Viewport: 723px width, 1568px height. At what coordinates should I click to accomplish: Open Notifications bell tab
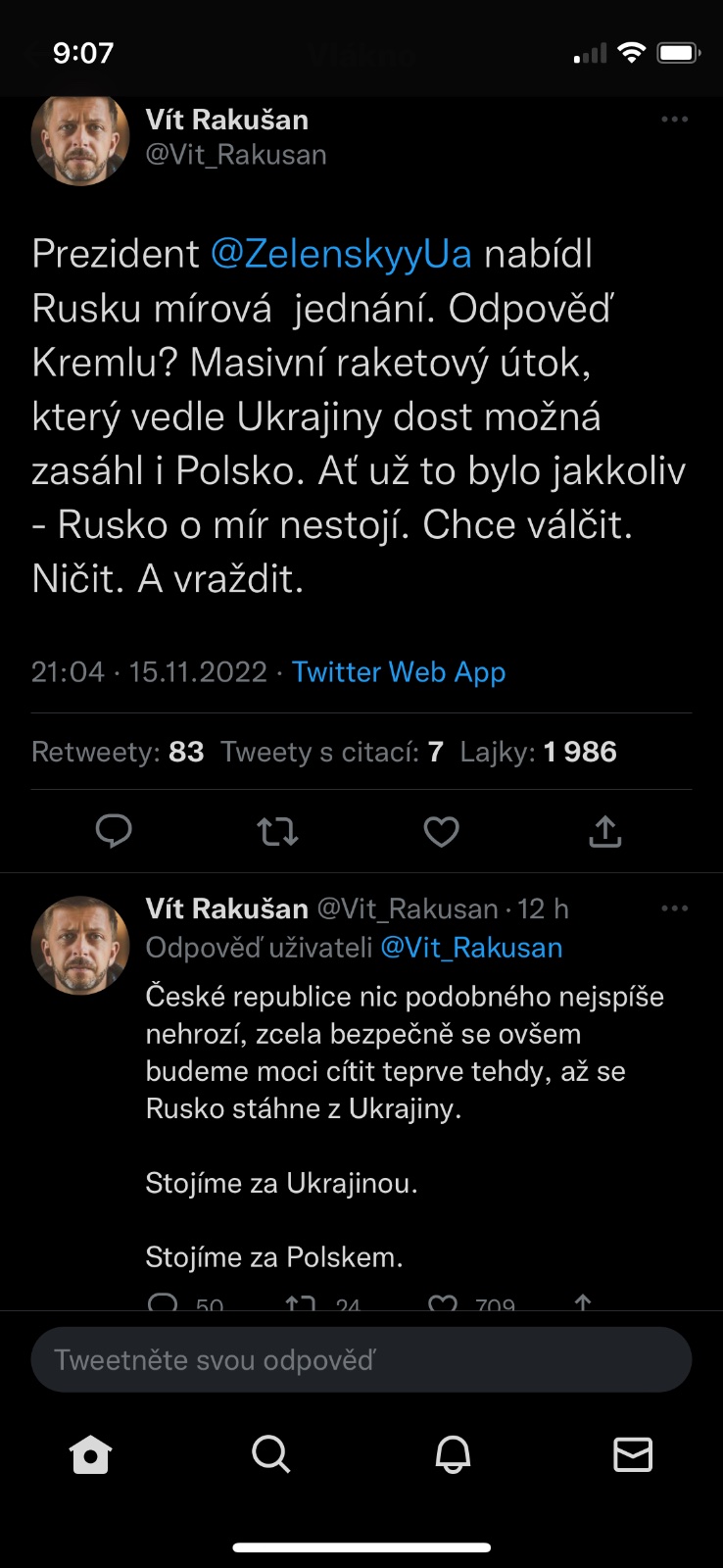click(x=453, y=1455)
